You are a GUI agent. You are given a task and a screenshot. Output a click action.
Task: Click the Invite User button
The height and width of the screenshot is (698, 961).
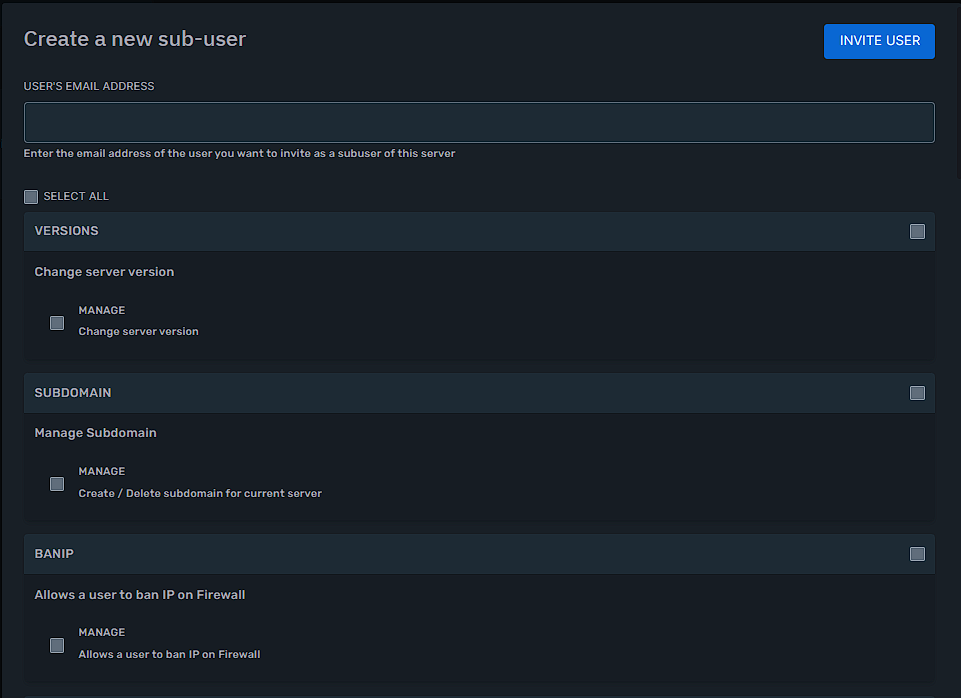[879, 41]
